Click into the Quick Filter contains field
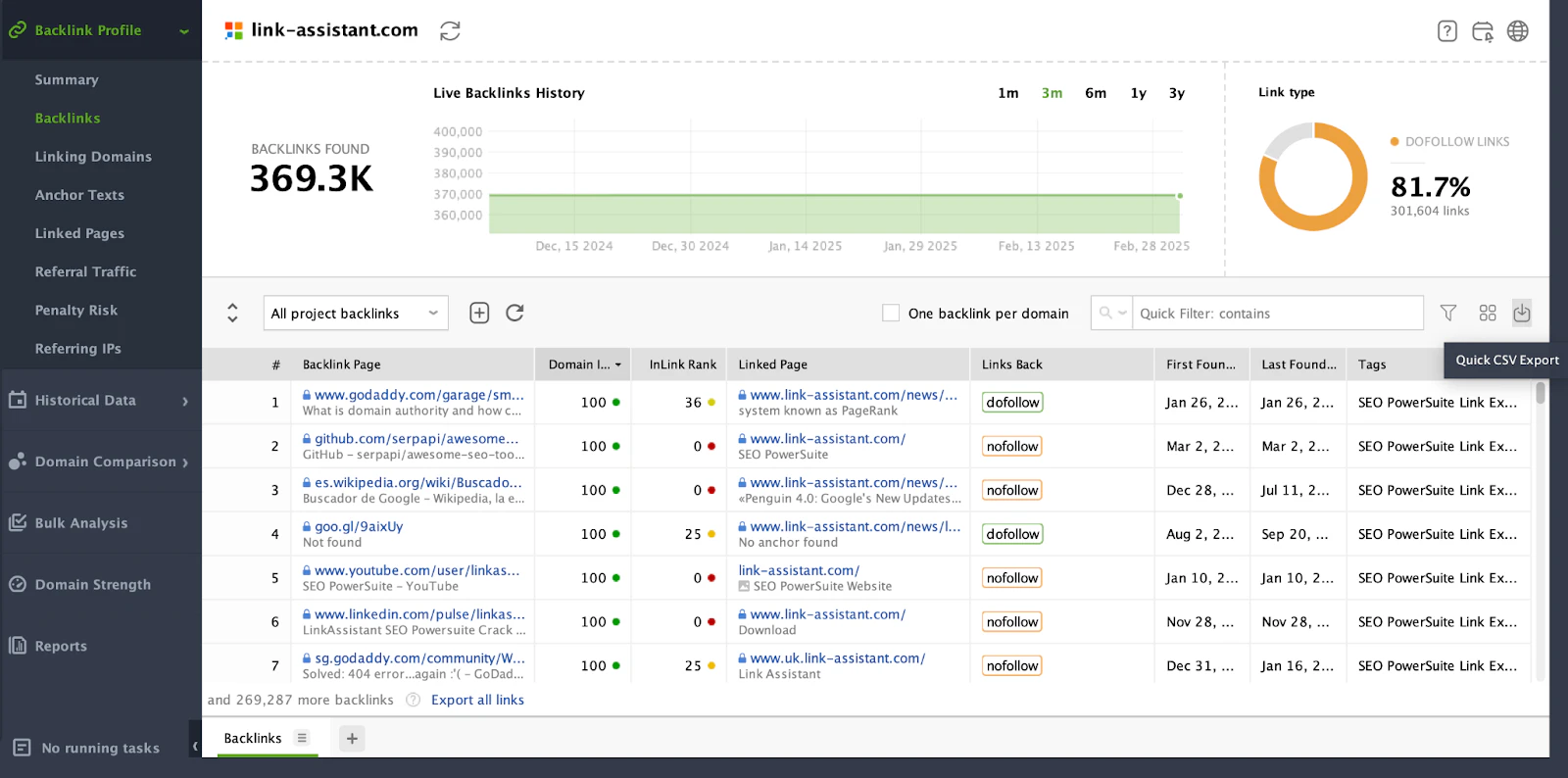The width and height of the screenshot is (1568, 778). (x=1277, y=313)
